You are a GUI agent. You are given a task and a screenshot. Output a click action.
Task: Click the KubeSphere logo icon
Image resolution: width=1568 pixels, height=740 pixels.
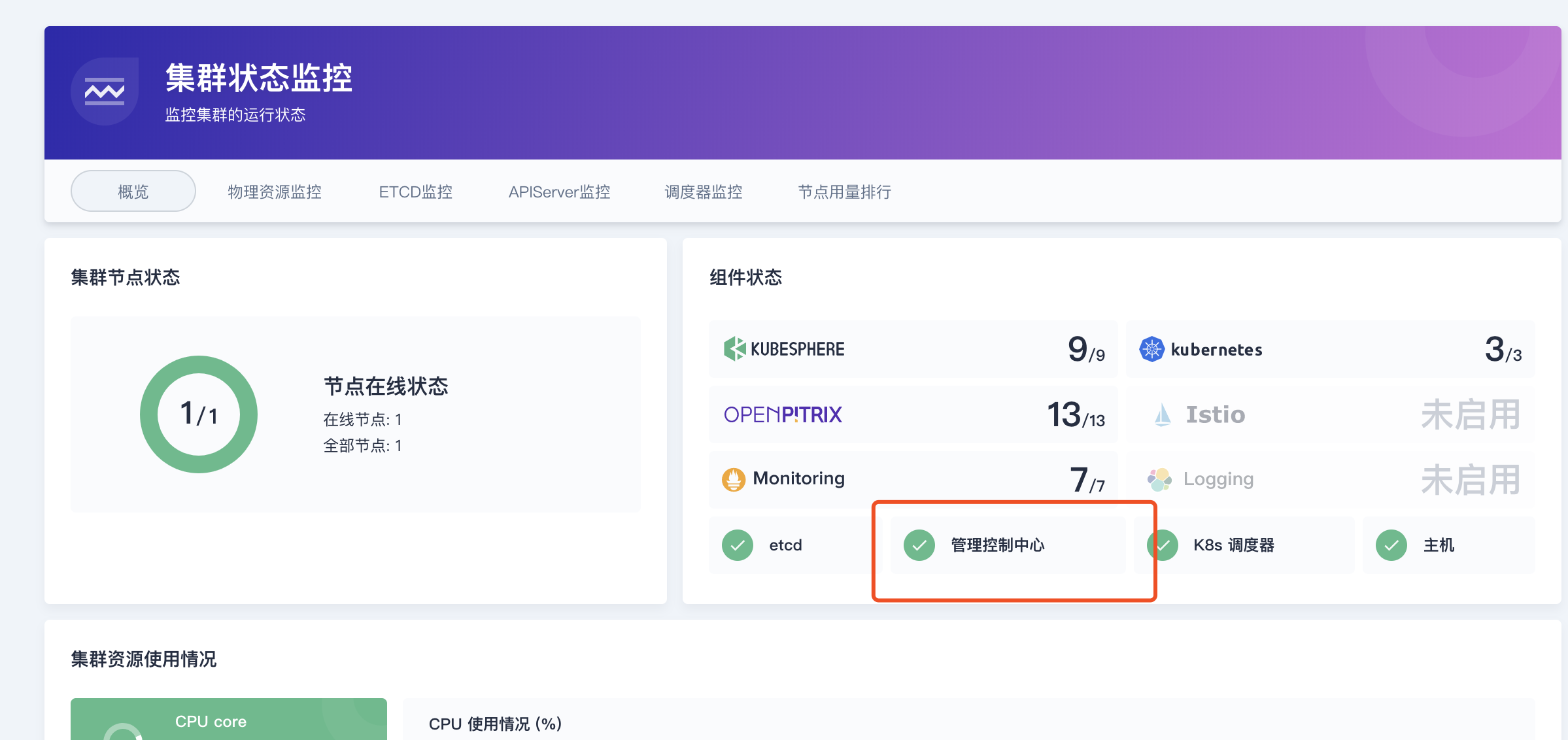coord(734,348)
